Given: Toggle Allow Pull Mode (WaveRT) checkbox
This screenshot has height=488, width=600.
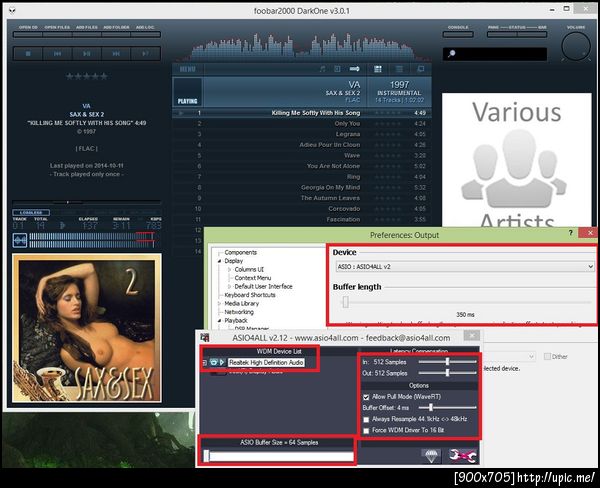Looking at the screenshot, I should [366, 397].
